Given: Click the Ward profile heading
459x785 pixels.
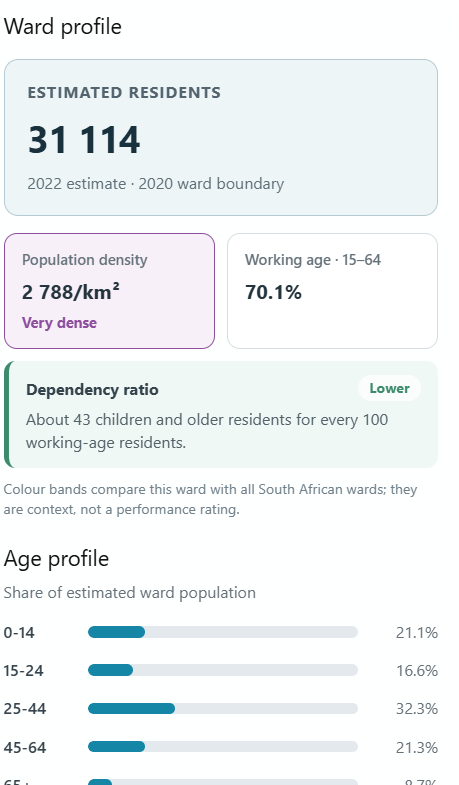Looking at the screenshot, I should coord(63,27).
